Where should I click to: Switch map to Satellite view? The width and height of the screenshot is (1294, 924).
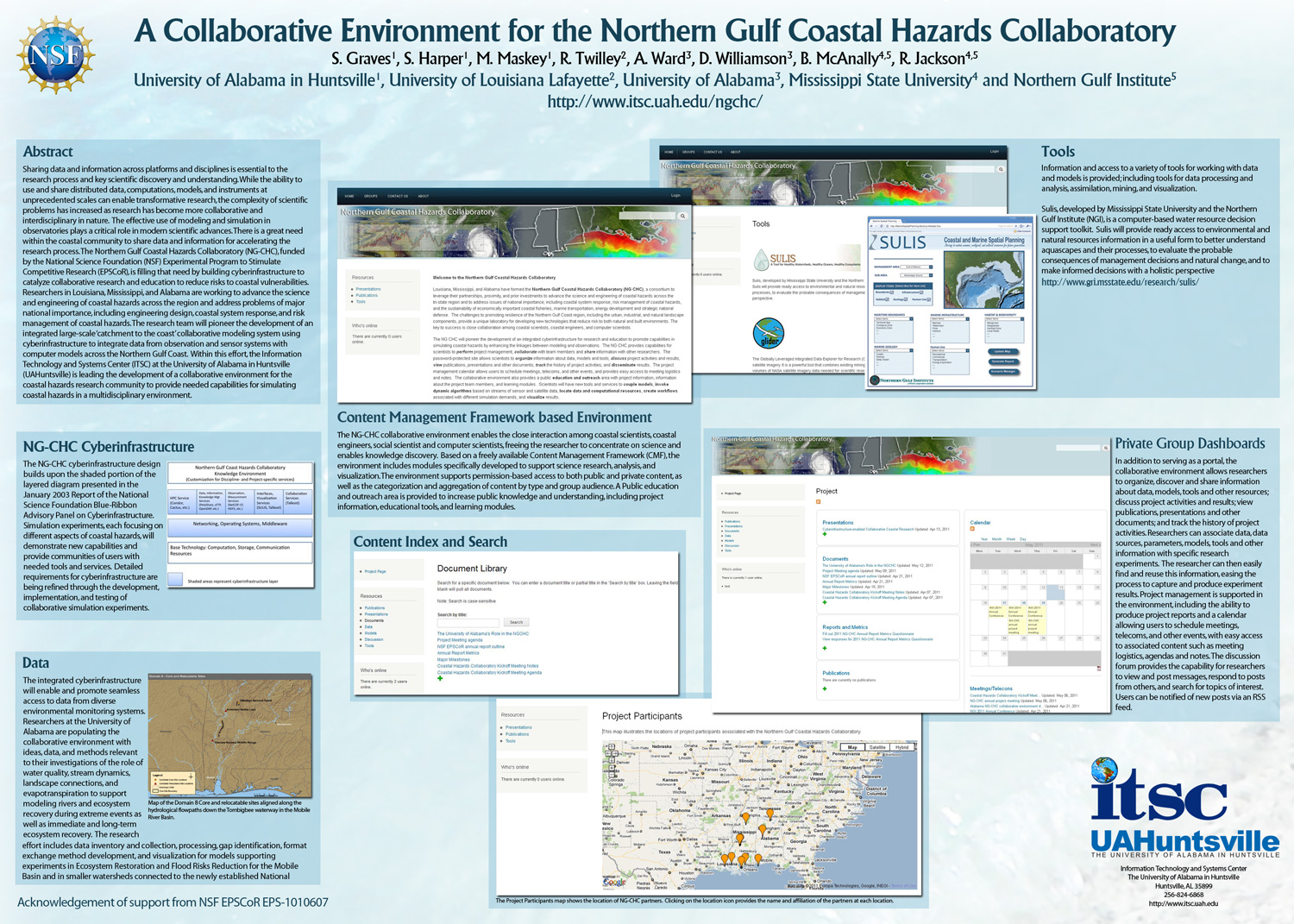click(x=877, y=747)
